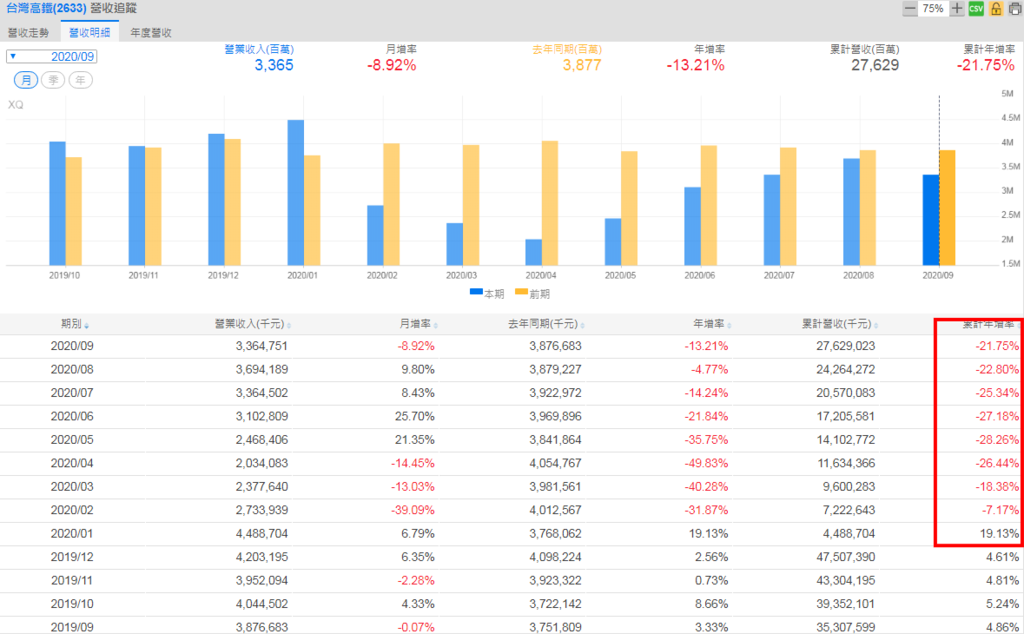Click monthly growth value -39.09%
Screen dimensions: 1024x634
coord(413,510)
